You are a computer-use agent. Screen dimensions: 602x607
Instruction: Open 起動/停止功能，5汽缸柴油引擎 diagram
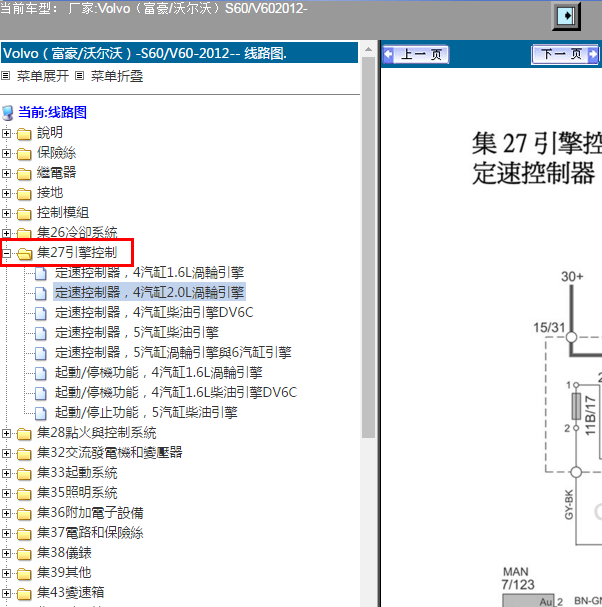click(146, 413)
